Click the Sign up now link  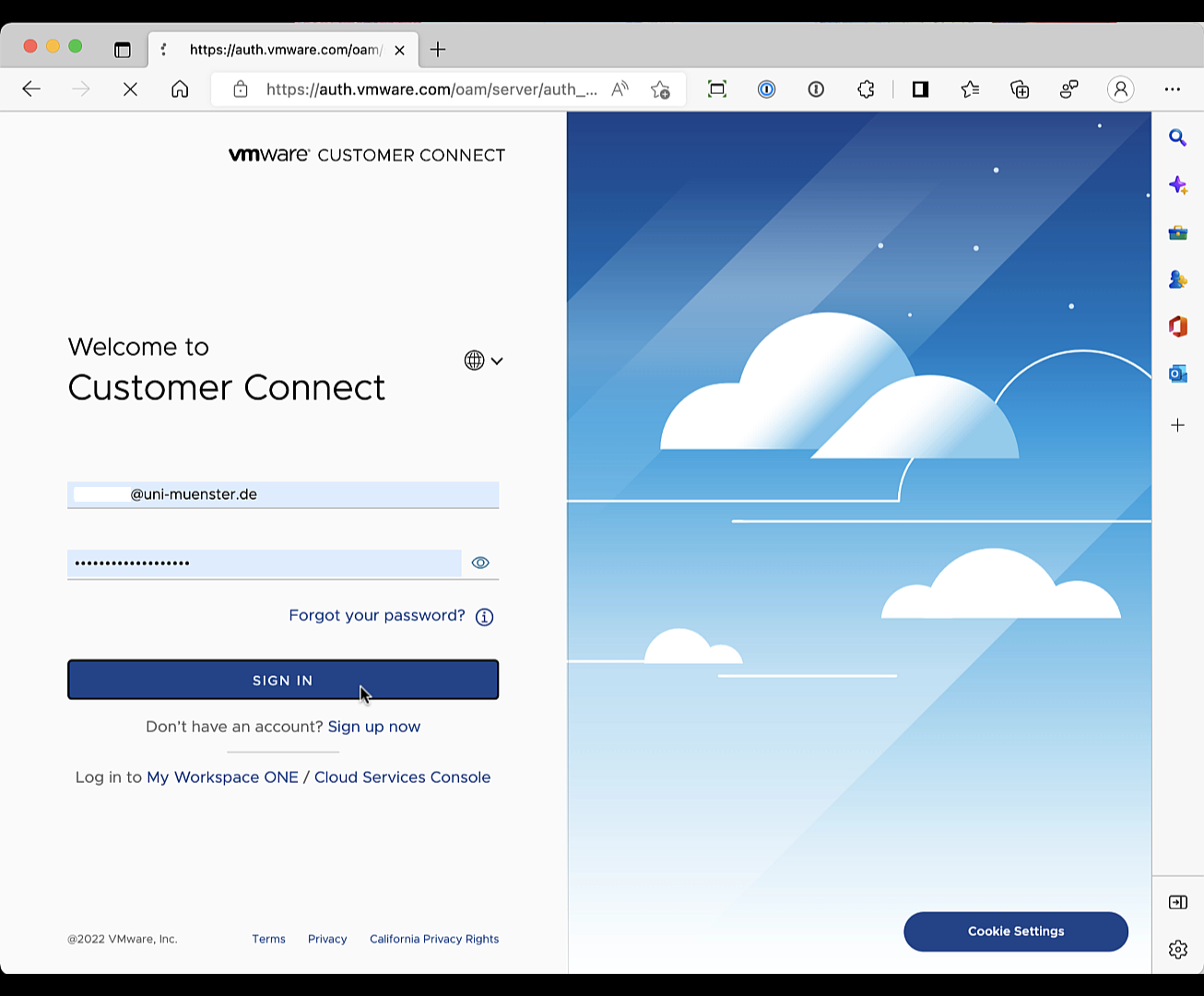click(x=373, y=727)
